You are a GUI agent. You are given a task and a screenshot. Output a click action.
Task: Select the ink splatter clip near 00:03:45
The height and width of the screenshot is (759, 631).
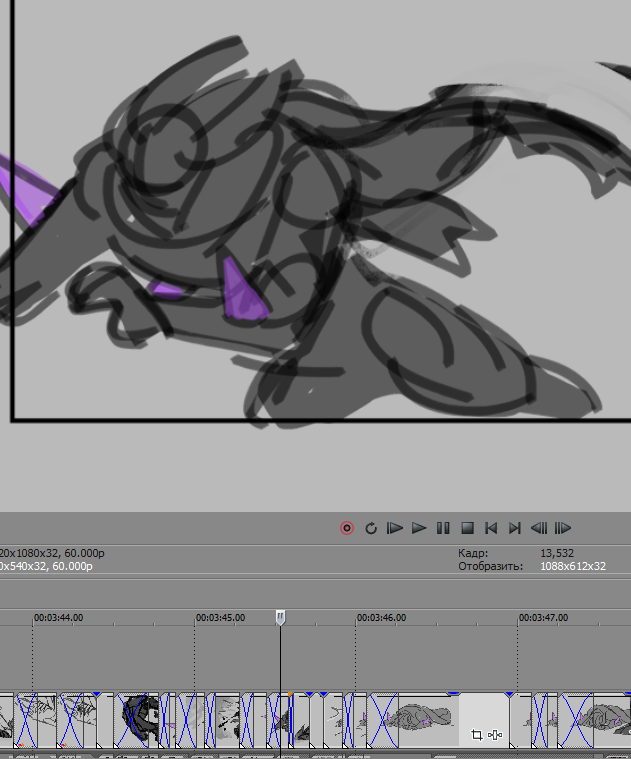coord(226,720)
